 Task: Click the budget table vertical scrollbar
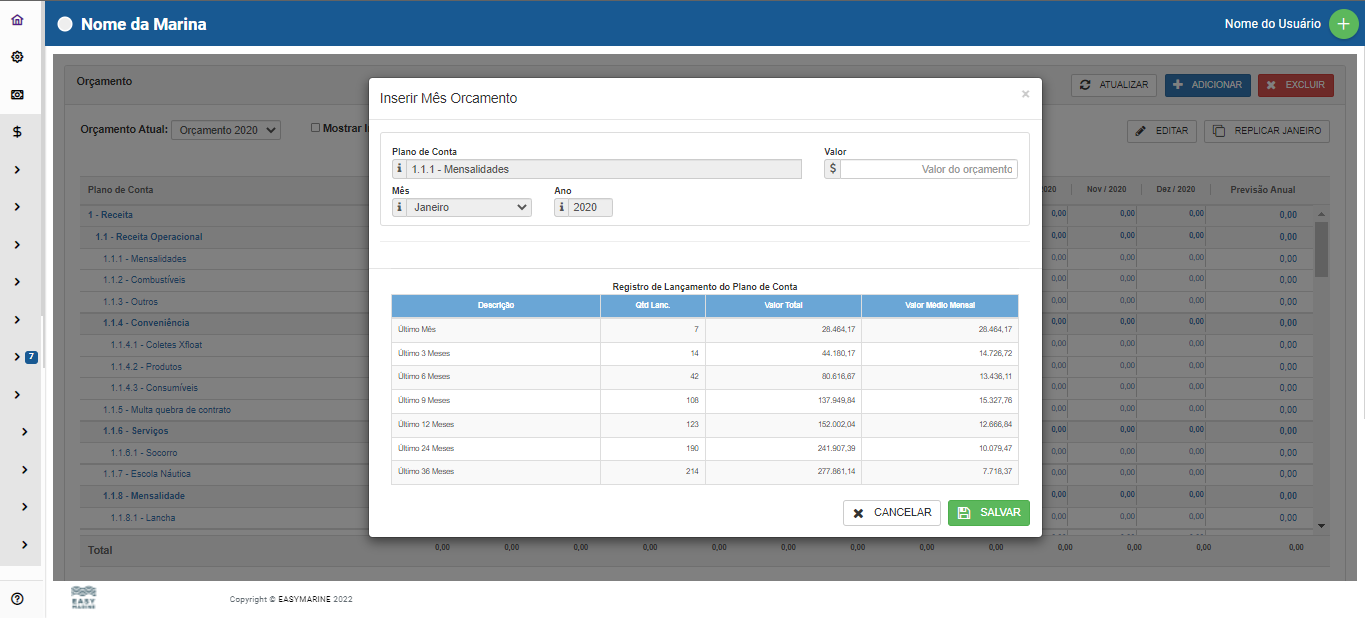pos(1320,250)
